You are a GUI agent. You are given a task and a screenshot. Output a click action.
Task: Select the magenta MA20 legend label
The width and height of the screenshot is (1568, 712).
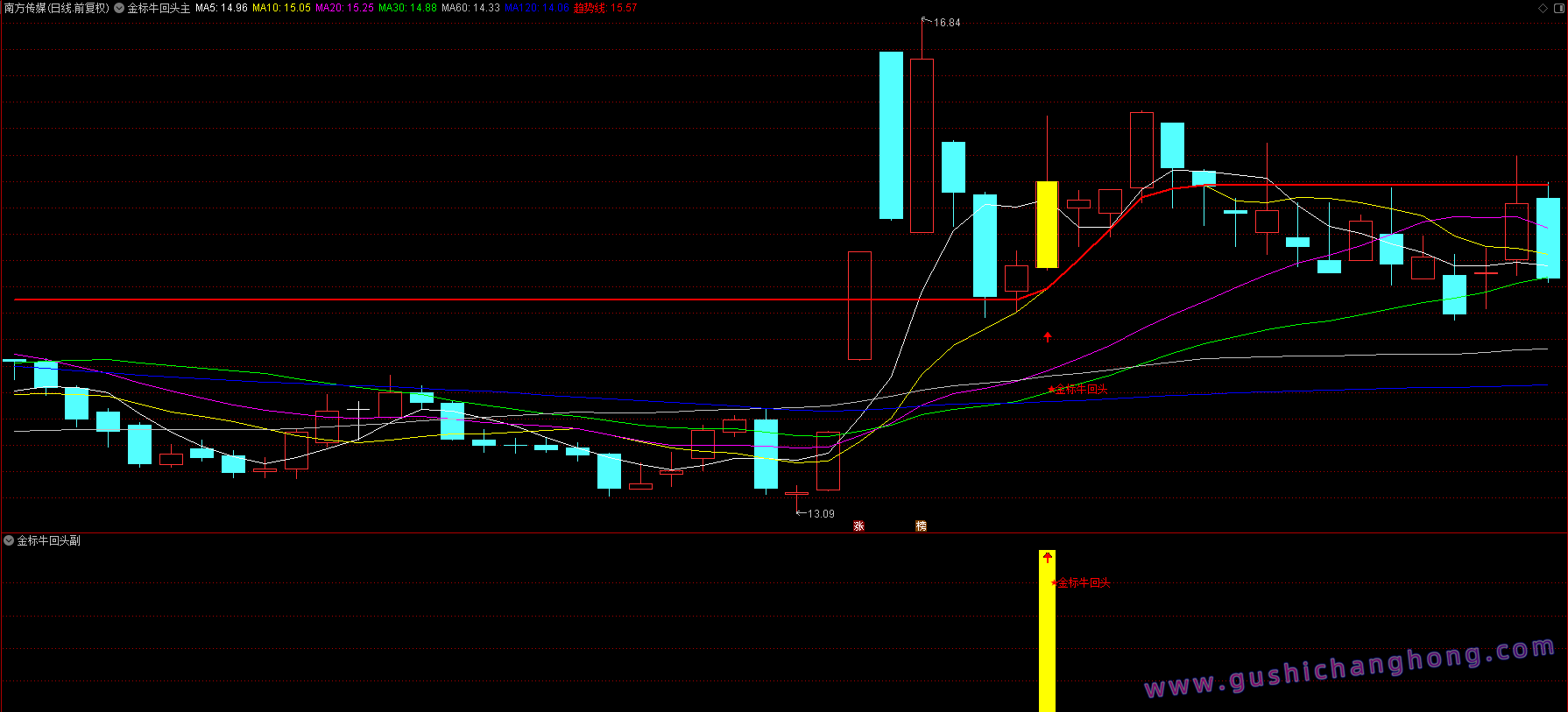point(344,8)
